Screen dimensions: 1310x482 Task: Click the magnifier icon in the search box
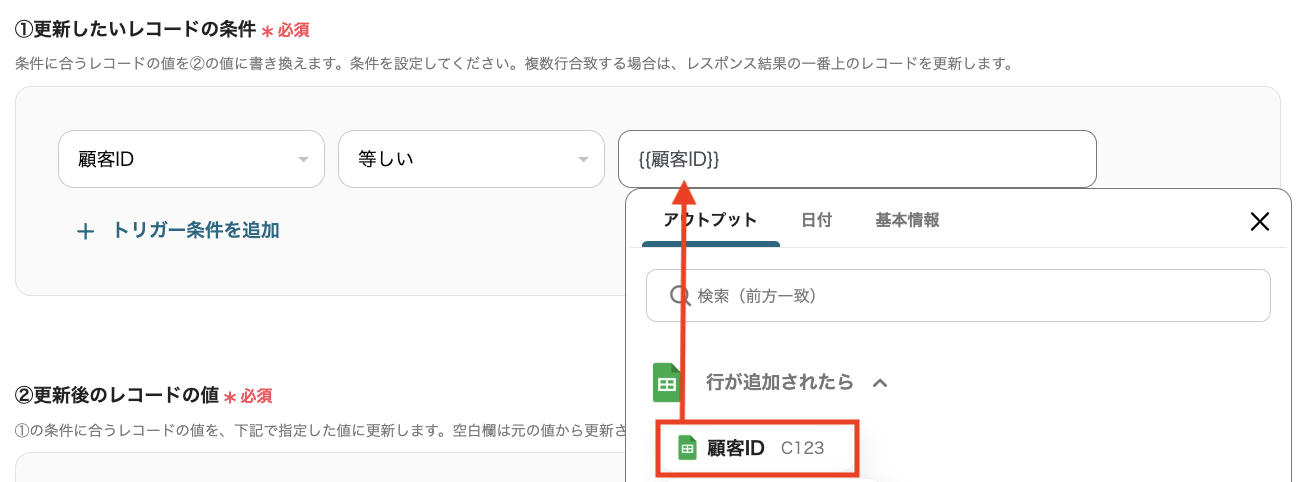(679, 296)
